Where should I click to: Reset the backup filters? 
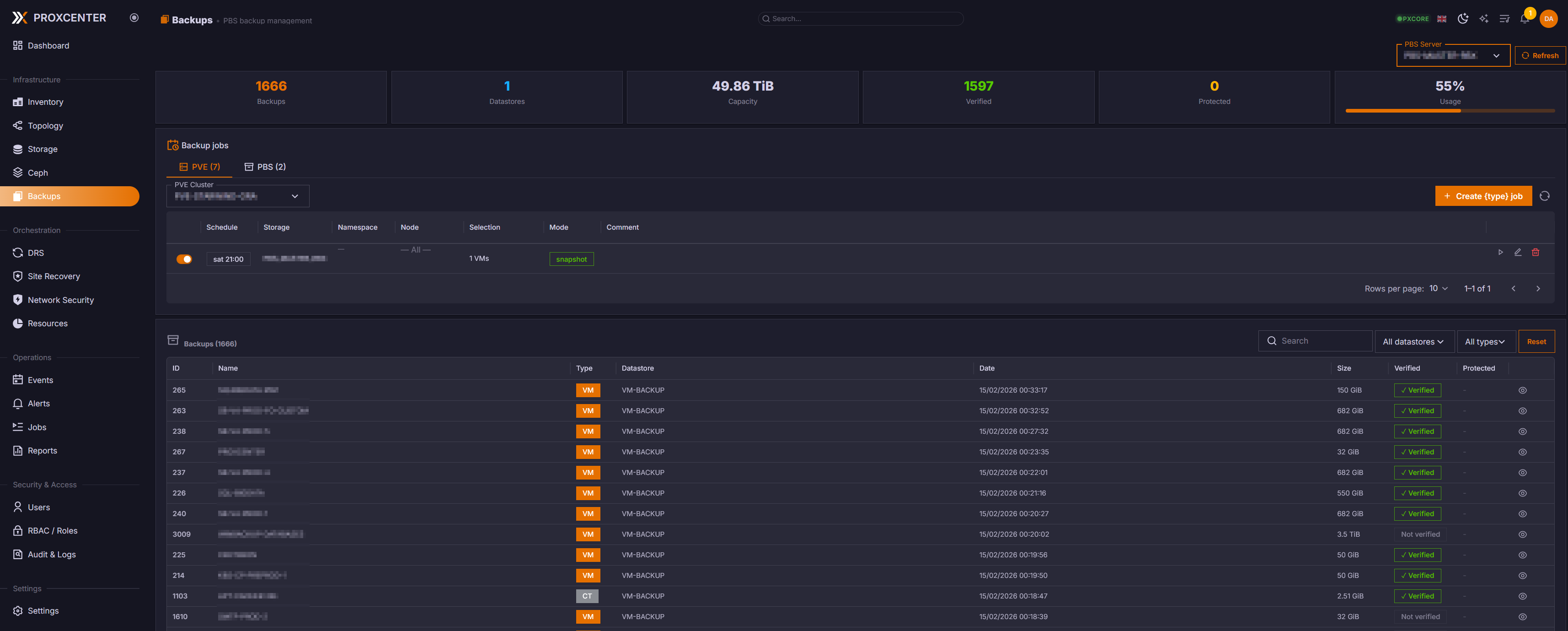(x=1536, y=341)
